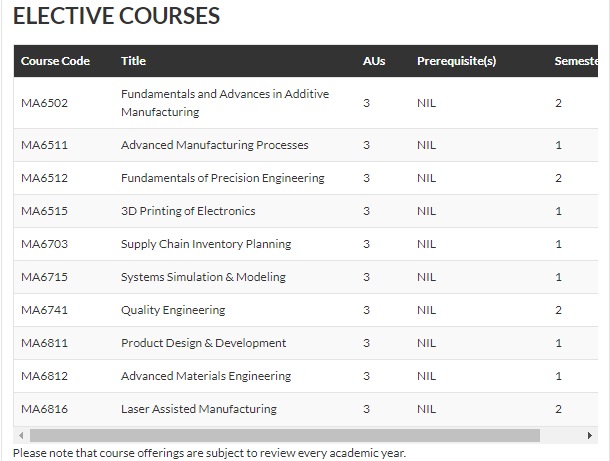The height and width of the screenshot is (461, 610).
Task: Click the Course Code column header
Action: point(55,61)
